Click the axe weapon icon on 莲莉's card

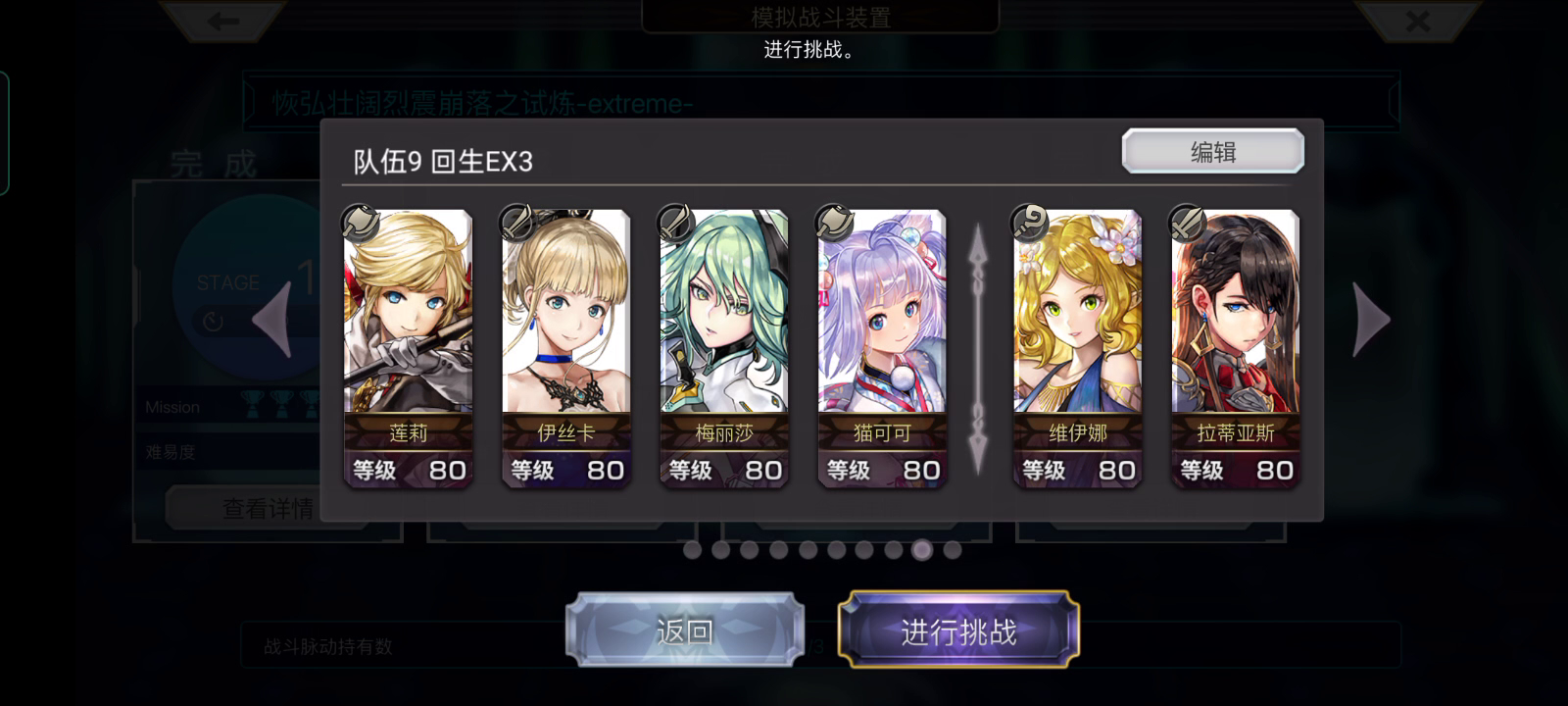pos(361,223)
